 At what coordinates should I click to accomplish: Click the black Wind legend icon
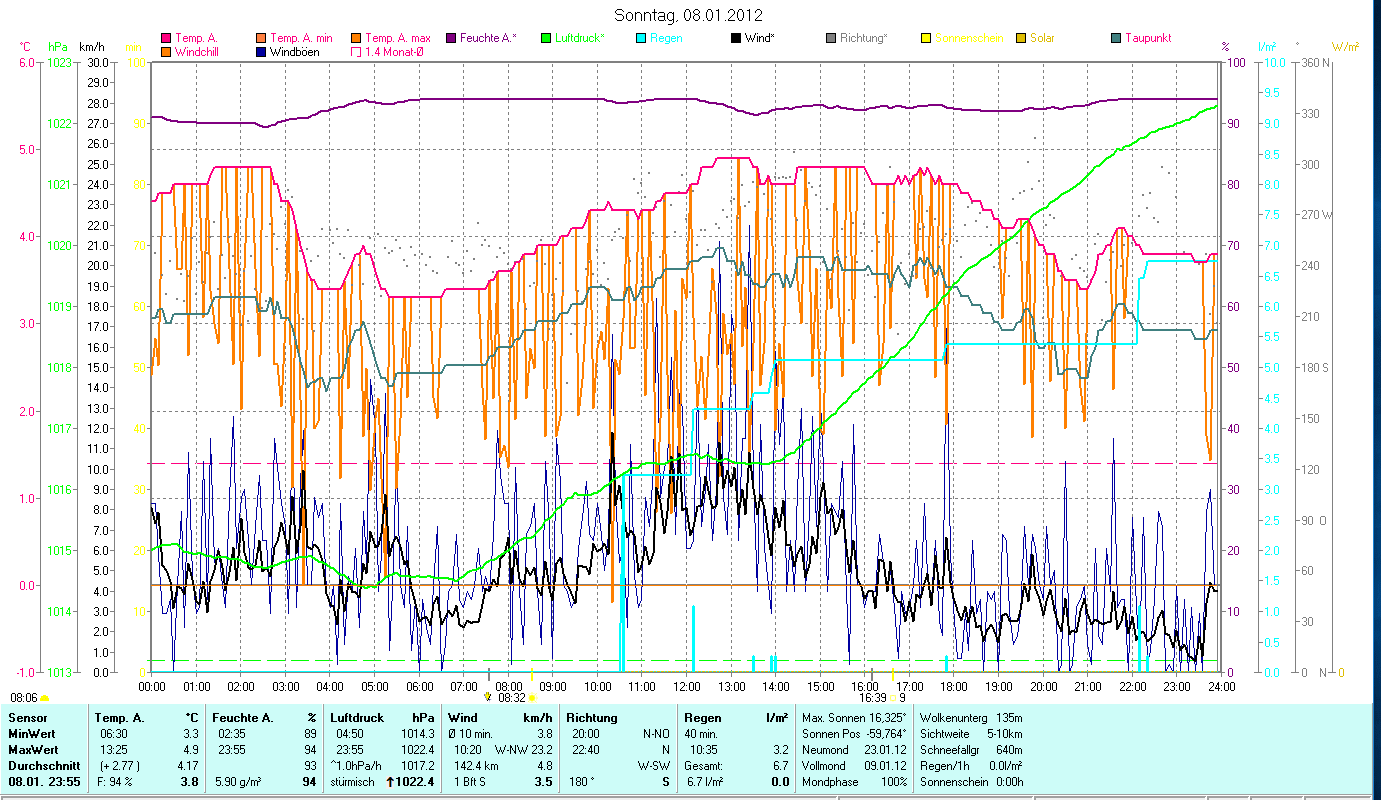click(x=736, y=38)
